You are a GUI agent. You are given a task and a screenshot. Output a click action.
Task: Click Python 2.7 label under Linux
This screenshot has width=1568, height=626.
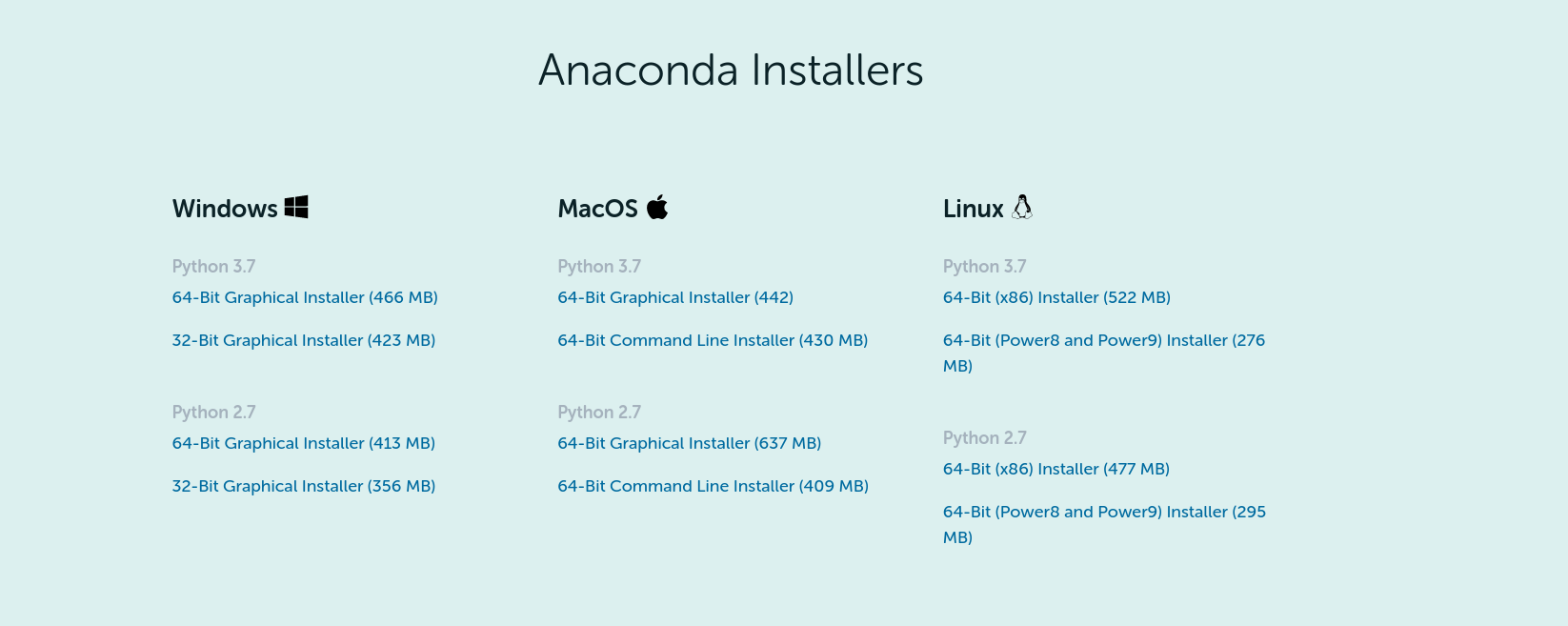(x=984, y=437)
